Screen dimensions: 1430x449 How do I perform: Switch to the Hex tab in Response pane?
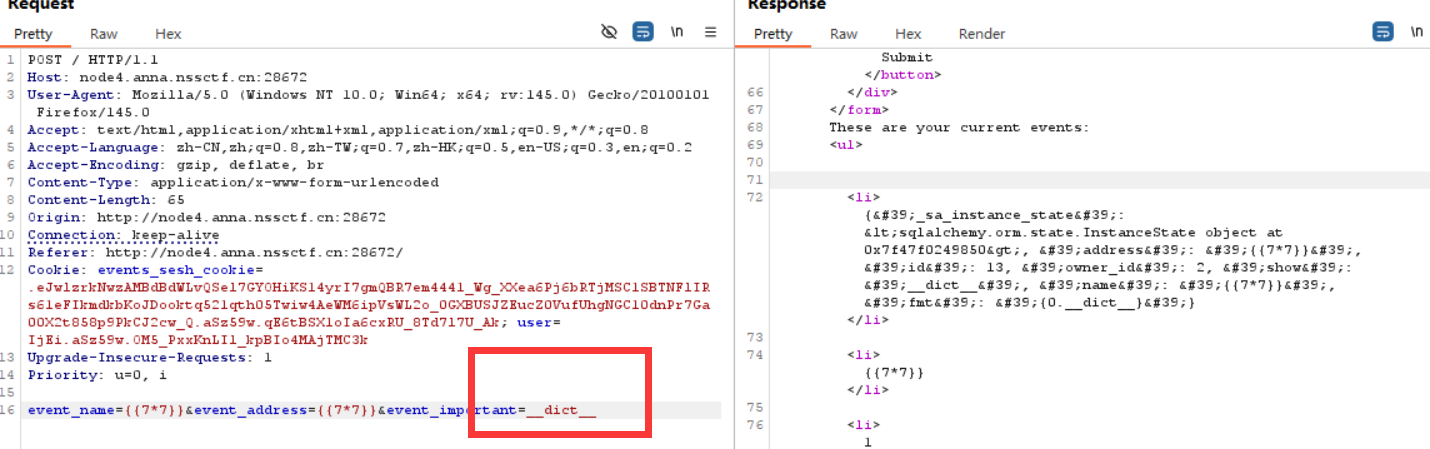[x=908, y=34]
